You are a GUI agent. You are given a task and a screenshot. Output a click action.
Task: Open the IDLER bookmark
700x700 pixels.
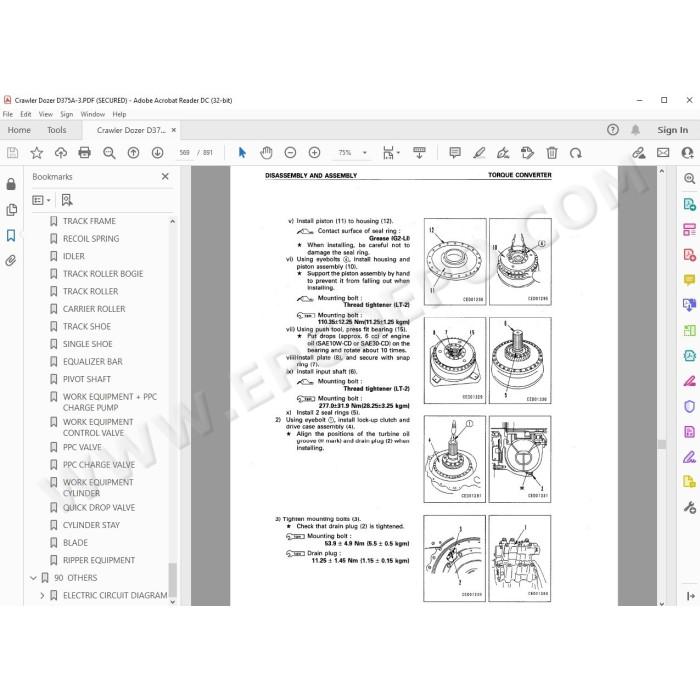pos(74,256)
